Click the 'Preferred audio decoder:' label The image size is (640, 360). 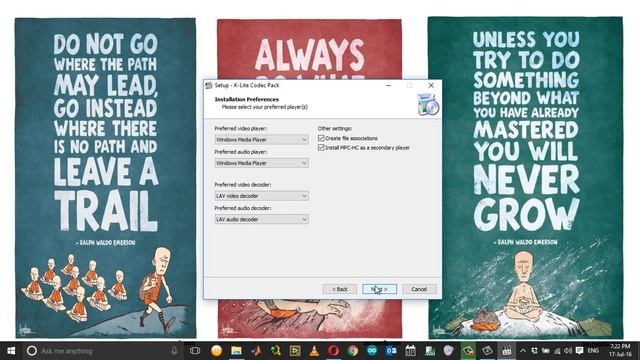(242, 208)
